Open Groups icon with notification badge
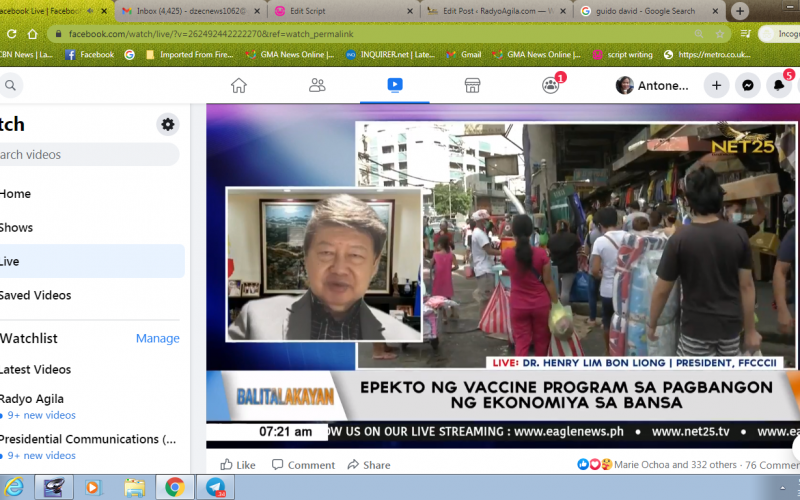The width and height of the screenshot is (800, 500). point(550,85)
